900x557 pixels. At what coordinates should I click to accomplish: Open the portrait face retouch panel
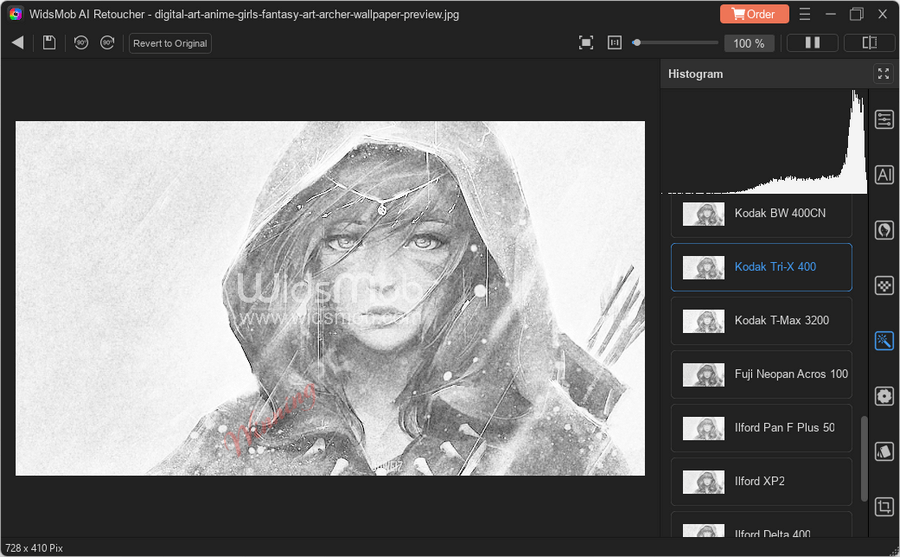coord(884,230)
